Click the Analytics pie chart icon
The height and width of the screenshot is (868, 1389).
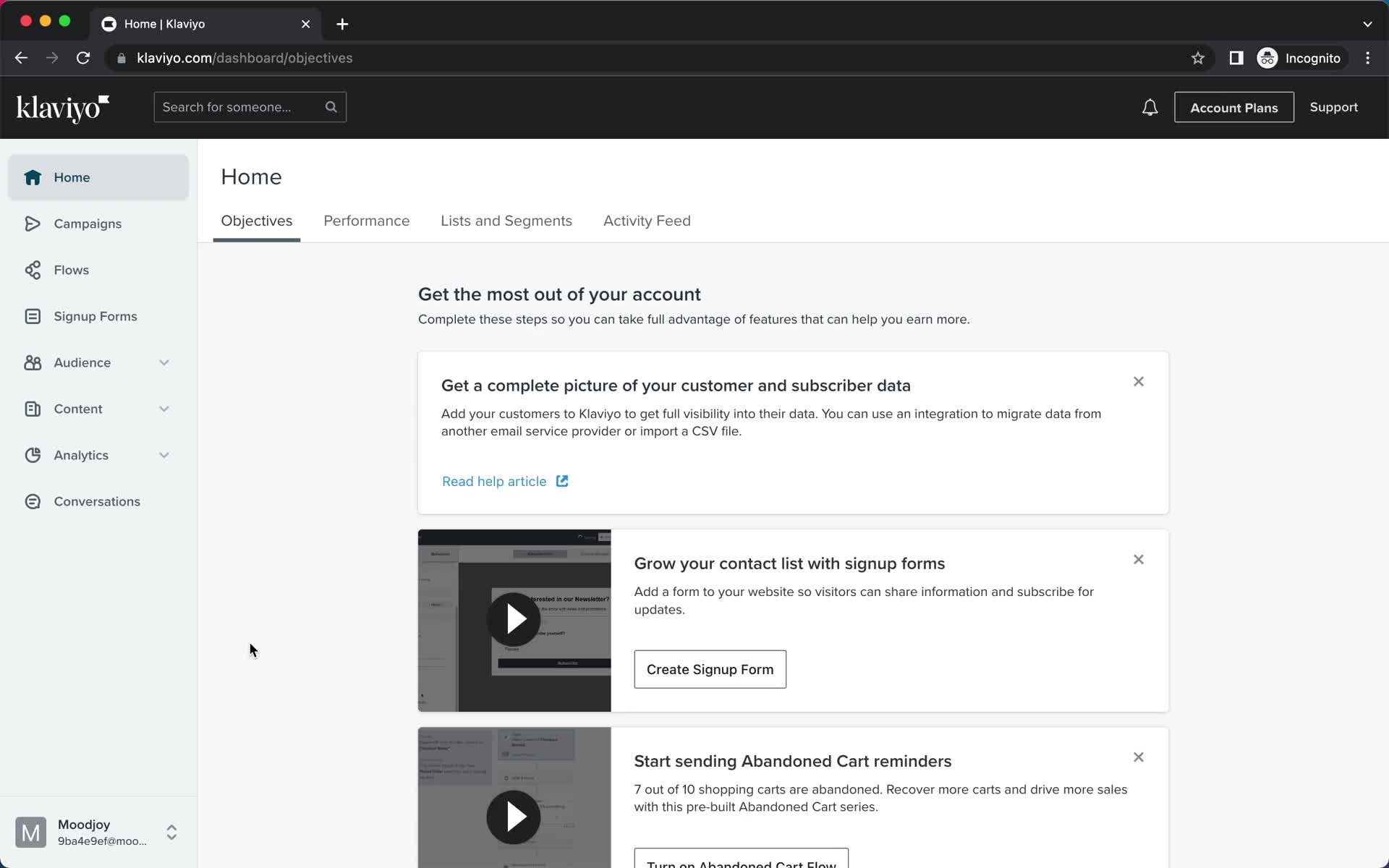[x=33, y=455]
